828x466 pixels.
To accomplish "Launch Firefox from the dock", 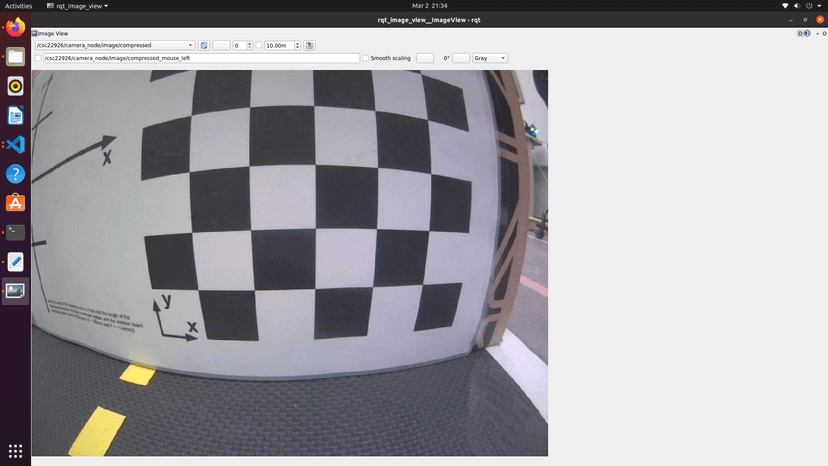I will point(15,27).
